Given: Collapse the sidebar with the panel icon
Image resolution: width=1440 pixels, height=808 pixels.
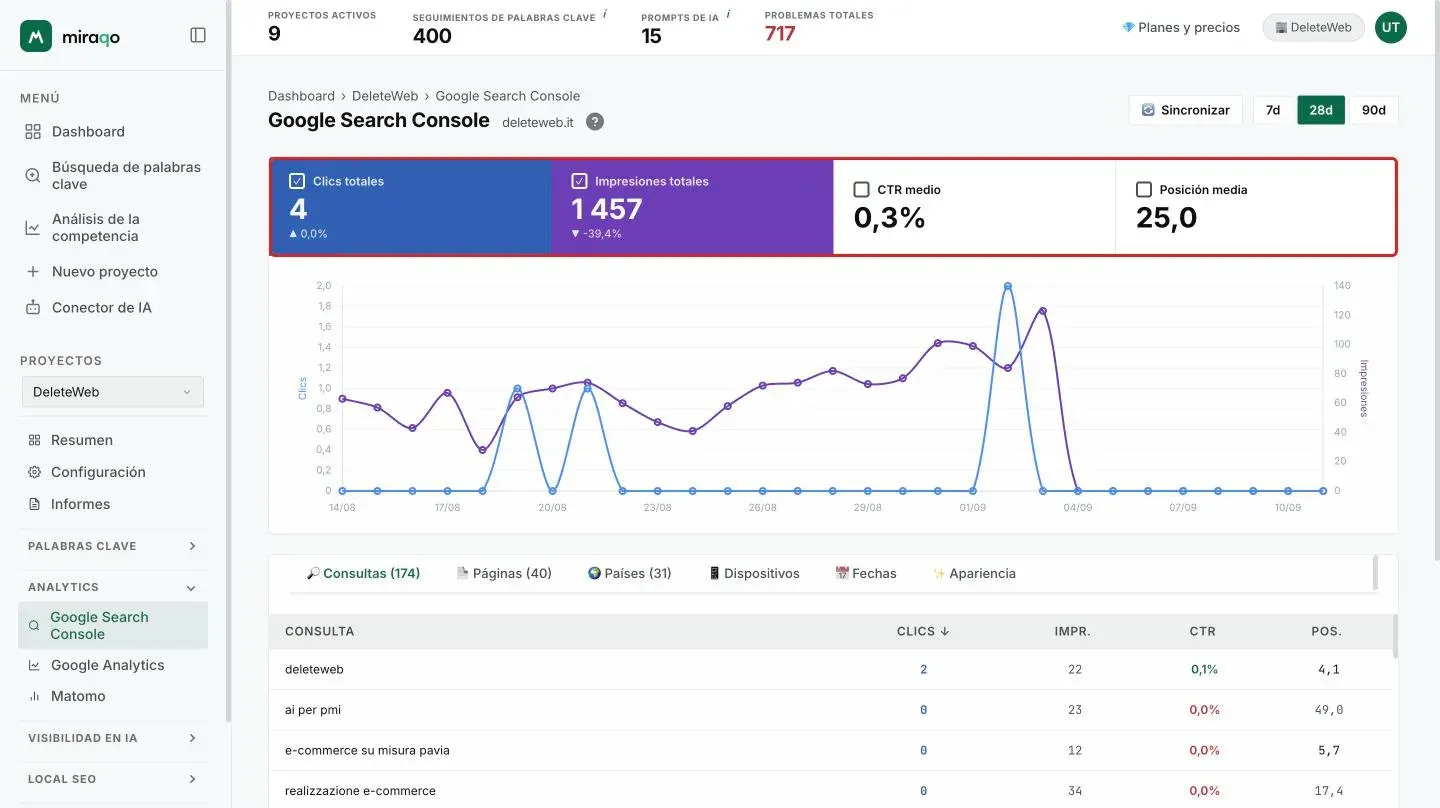Looking at the screenshot, I should pos(198,35).
